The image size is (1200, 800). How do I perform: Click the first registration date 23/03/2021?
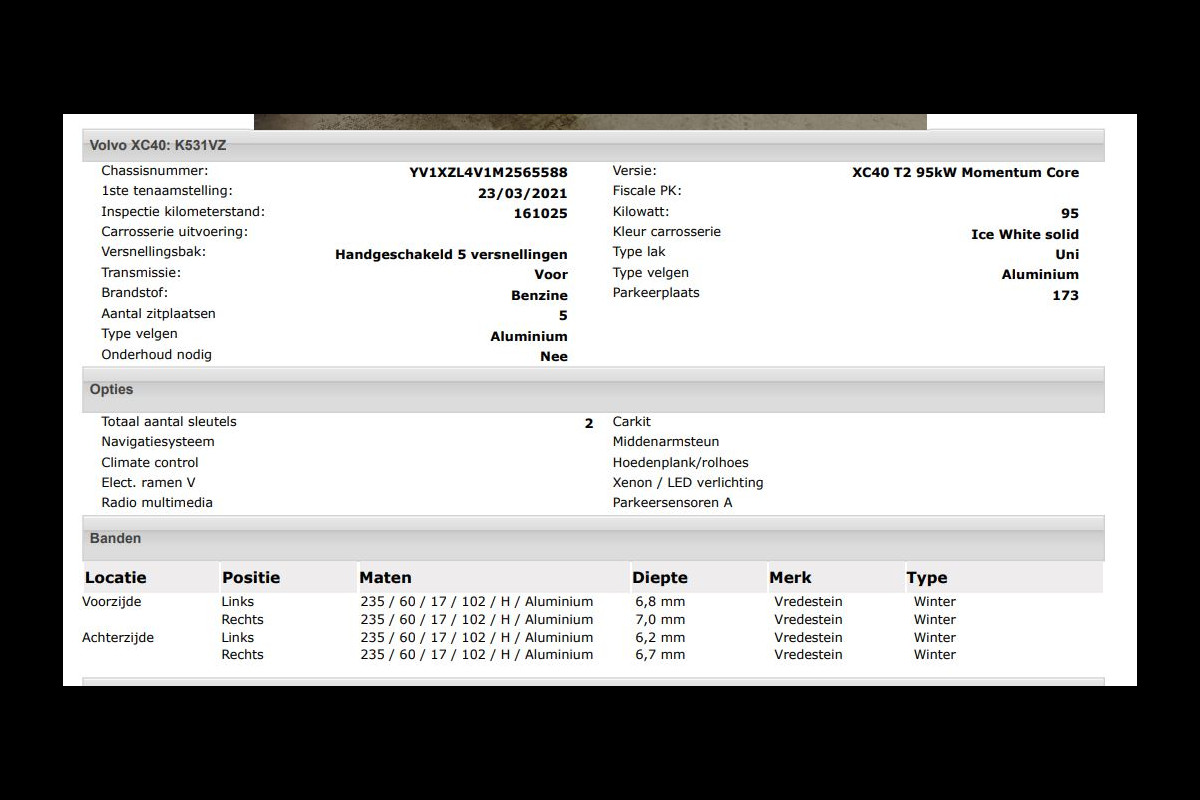[x=522, y=193]
